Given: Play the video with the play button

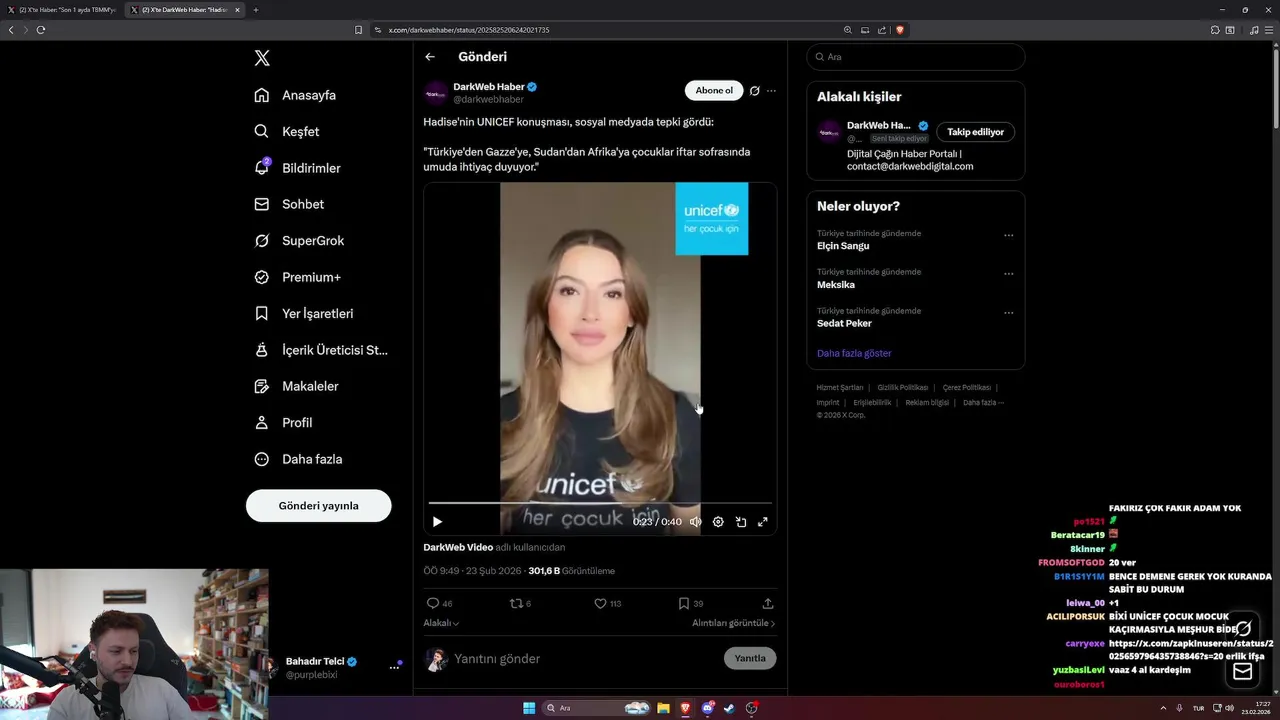Looking at the screenshot, I should click(x=437, y=522).
